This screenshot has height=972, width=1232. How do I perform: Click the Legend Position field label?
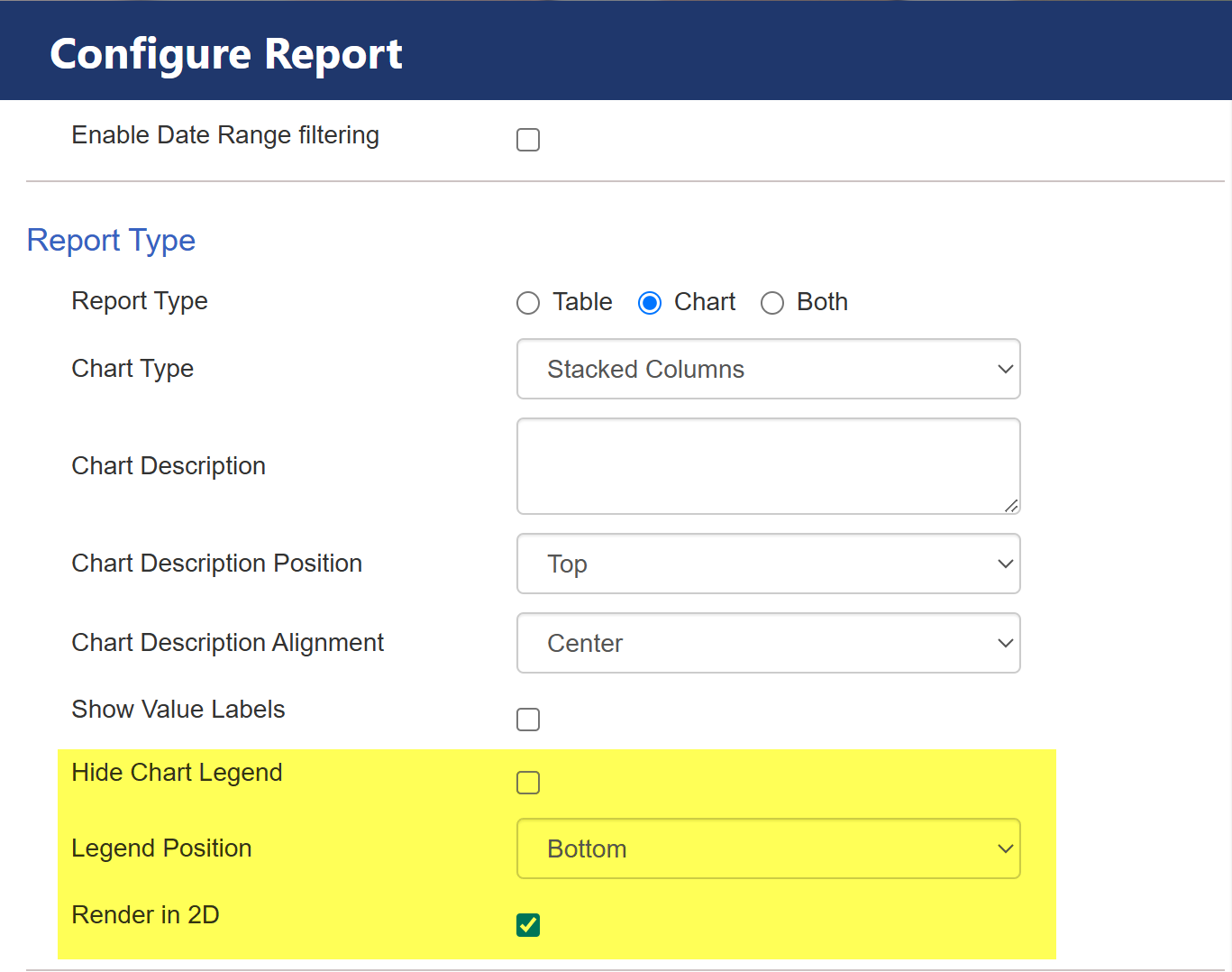click(161, 848)
